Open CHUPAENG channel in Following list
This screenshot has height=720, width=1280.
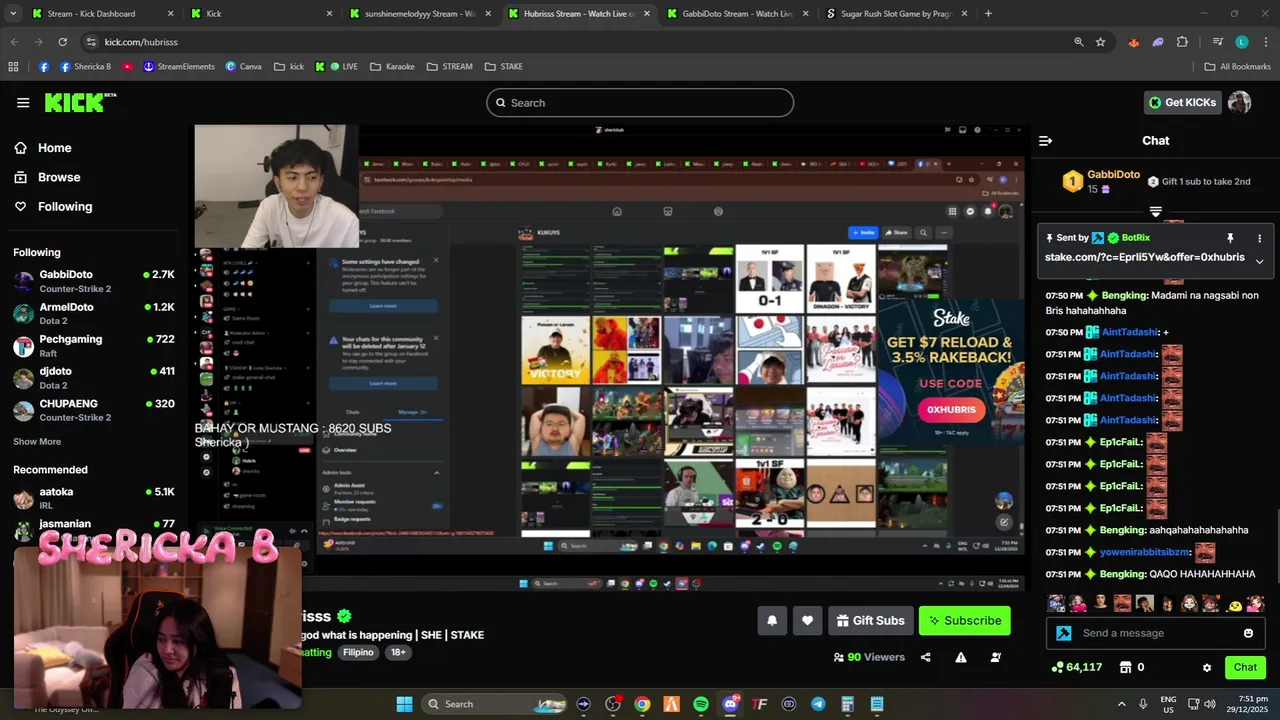94,410
